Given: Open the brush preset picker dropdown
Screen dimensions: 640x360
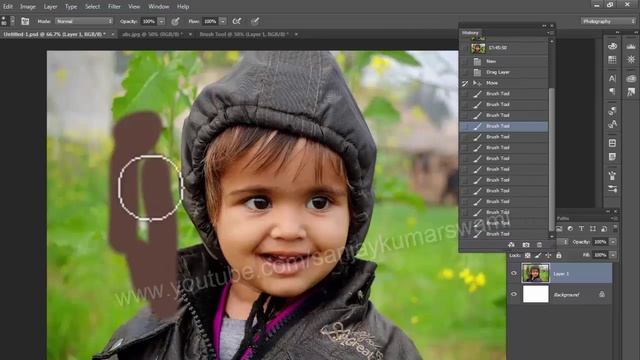Looking at the screenshot, I should (x=13, y=21).
